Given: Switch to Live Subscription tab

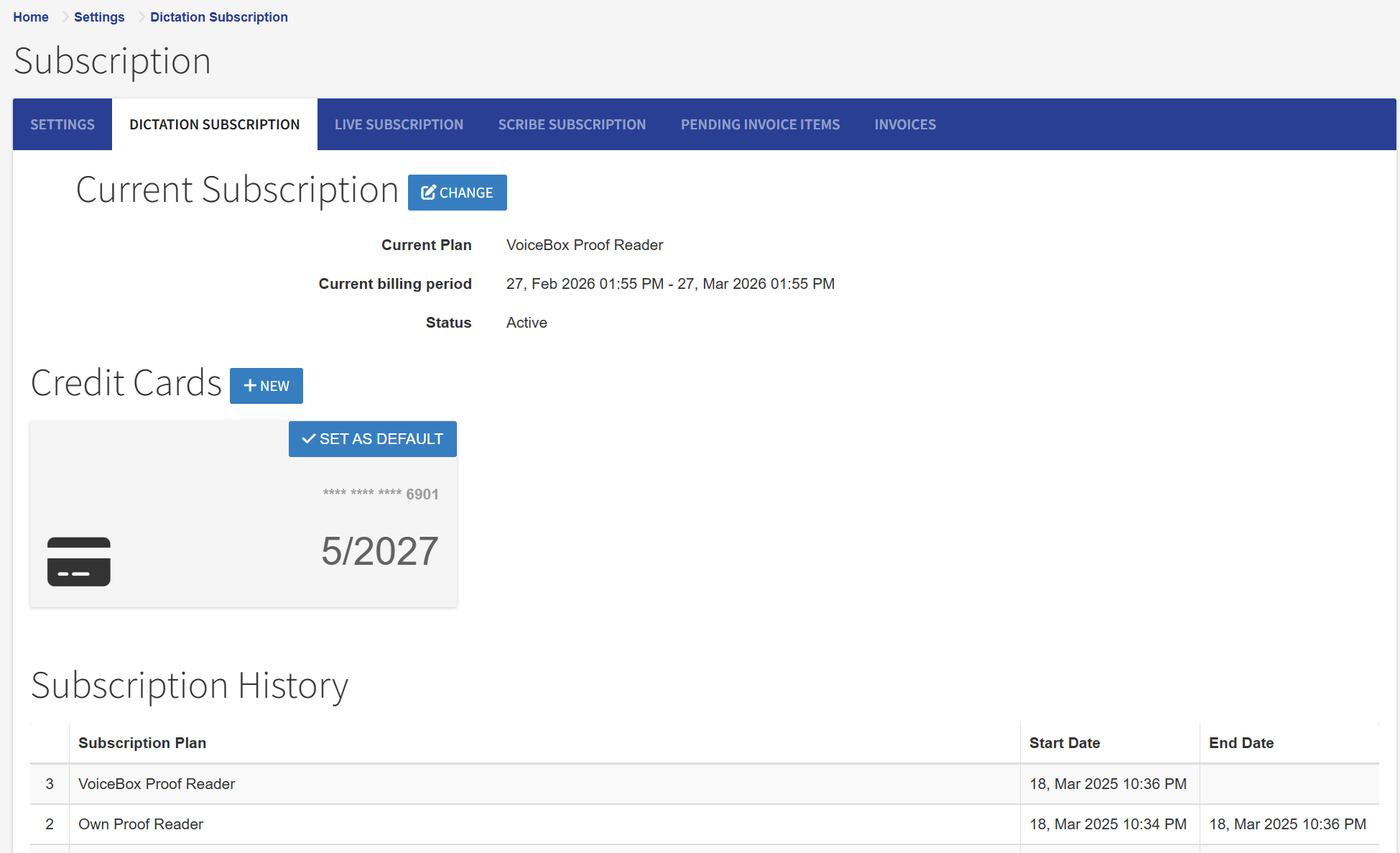Looking at the screenshot, I should tap(399, 124).
